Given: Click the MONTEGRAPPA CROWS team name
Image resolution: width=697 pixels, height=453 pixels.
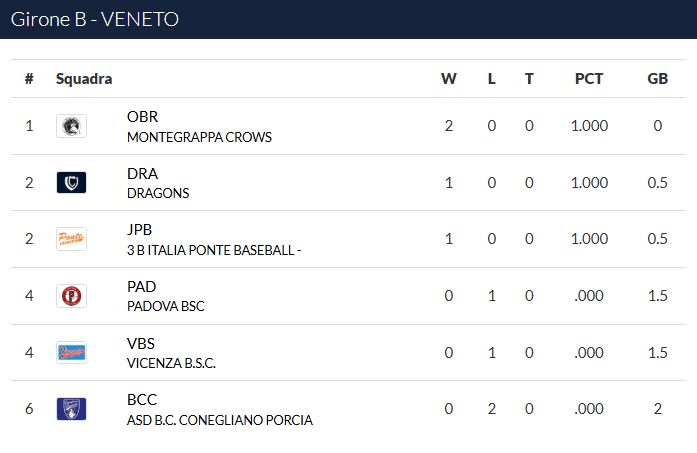Looking at the screenshot, I should click(199, 137).
